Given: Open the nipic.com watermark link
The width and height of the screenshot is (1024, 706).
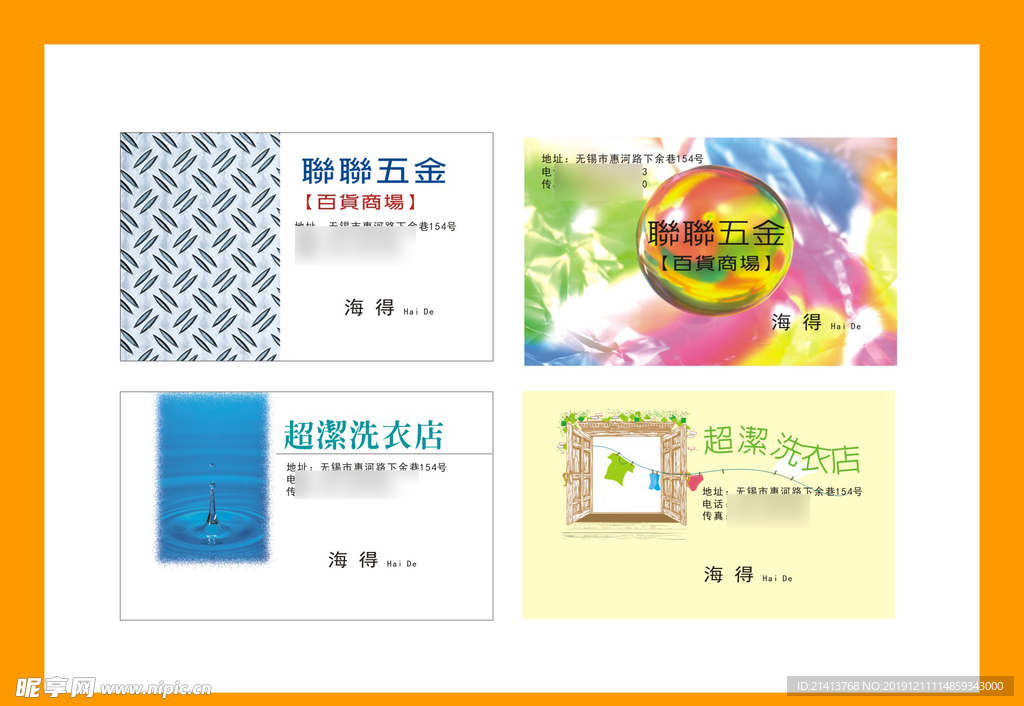Looking at the screenshot, I should [x=156, y=688].
